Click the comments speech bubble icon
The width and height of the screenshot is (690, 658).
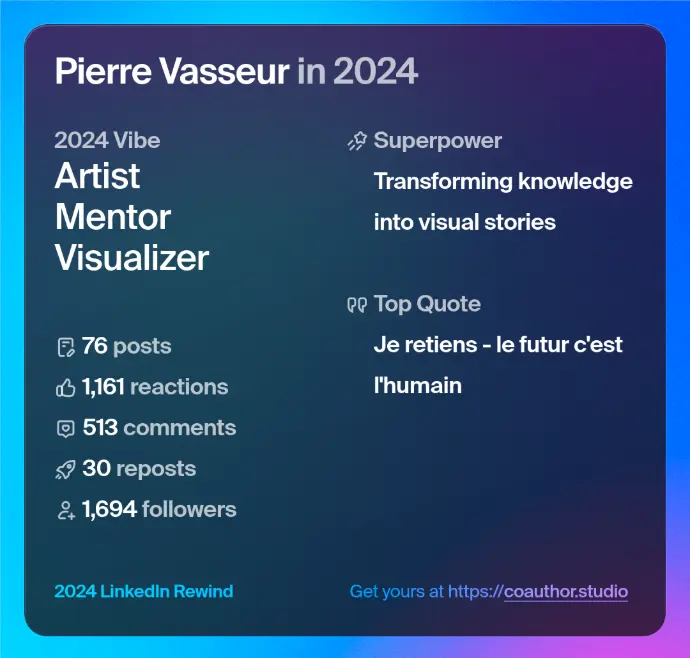tap(66, 429)
